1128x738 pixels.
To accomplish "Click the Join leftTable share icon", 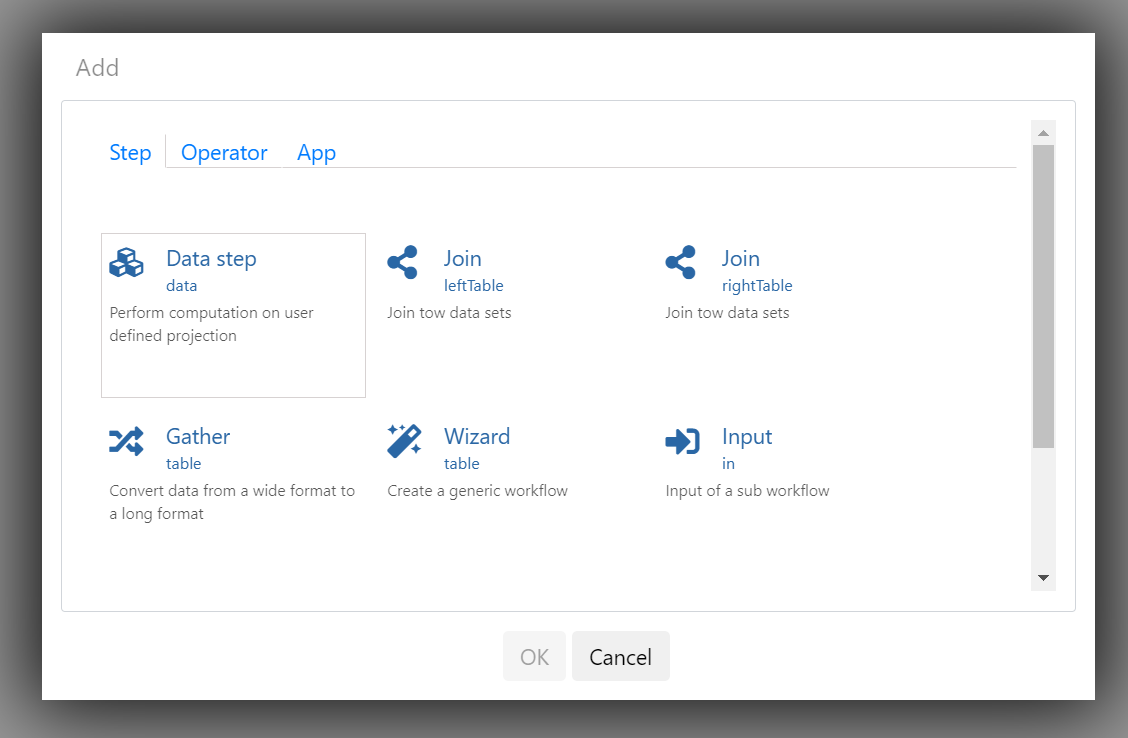I will click(x=402, y=262).
